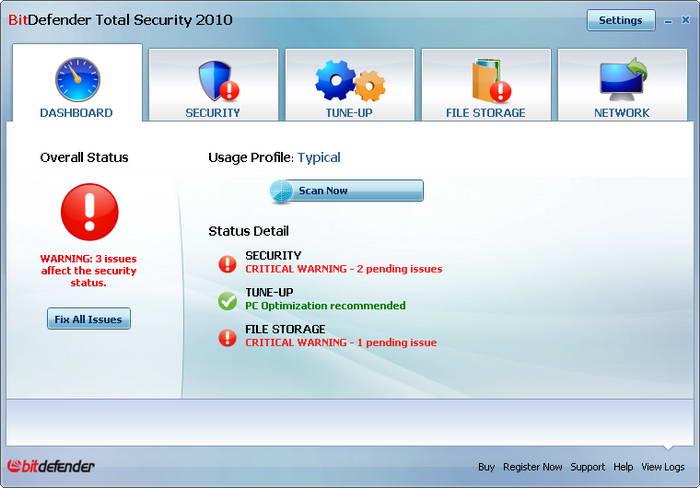
Task: Click the SECURITY heading under Status Detail
Action: pyautogui.click(x=273, y=255)
